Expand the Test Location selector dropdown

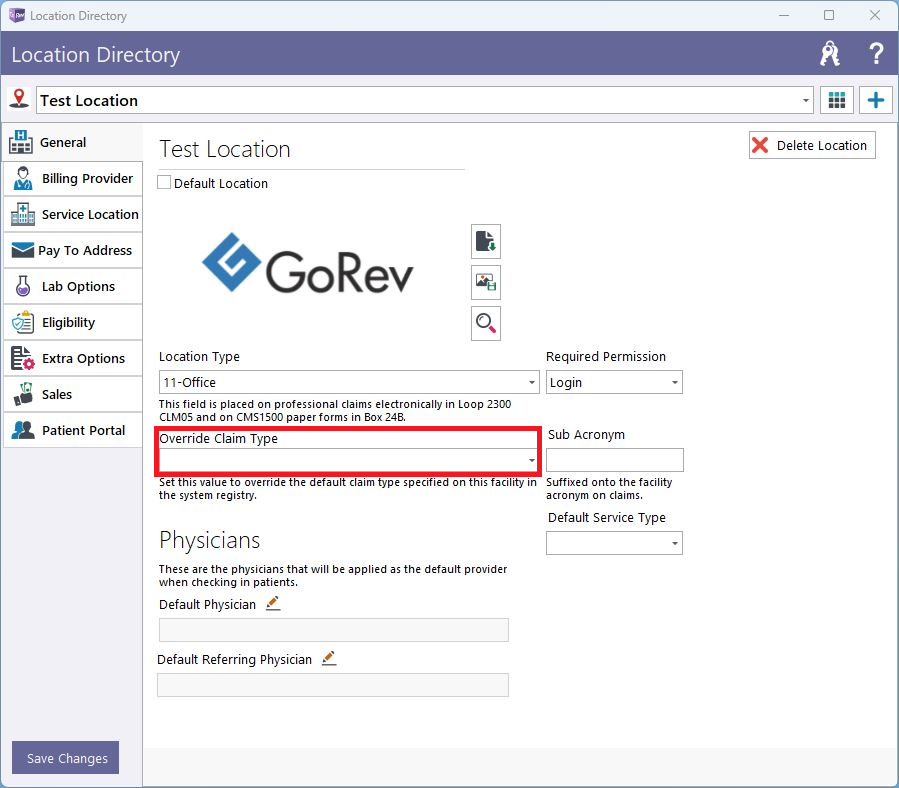[x=806, y=100]
